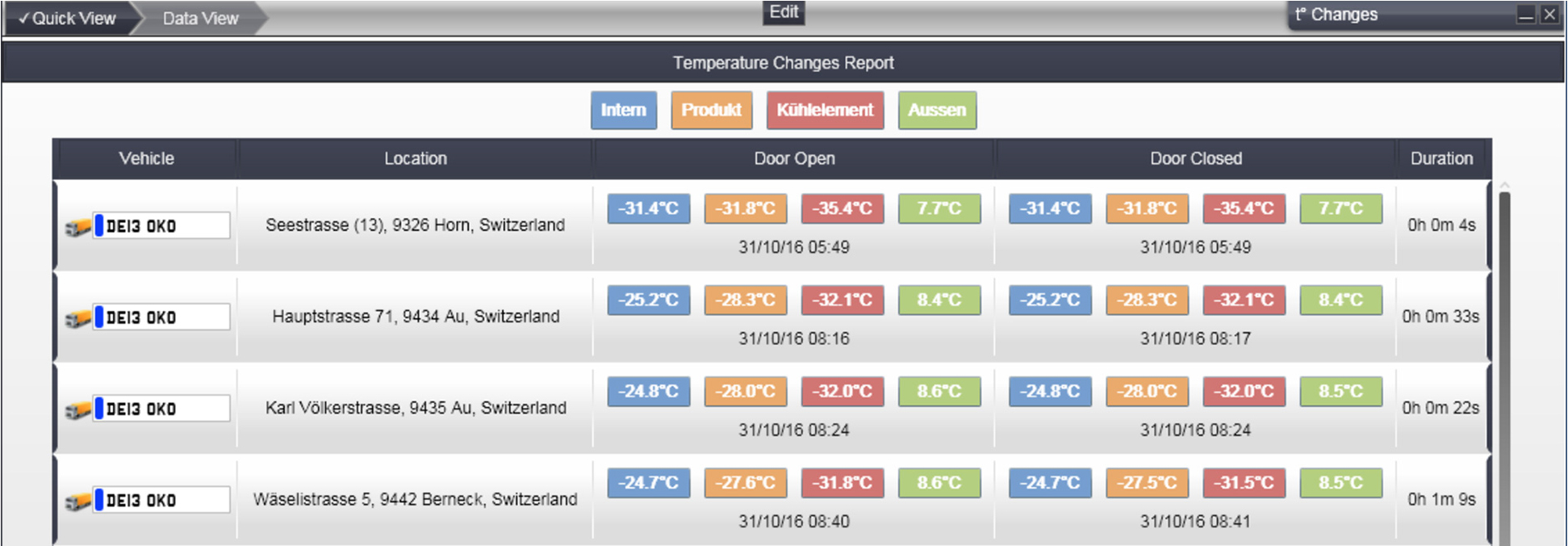Viewport: 1568px width, 546px height.
Task: Click the truck icon in the Wäselistrasse 5 row
Action: (x=77, y=502)
